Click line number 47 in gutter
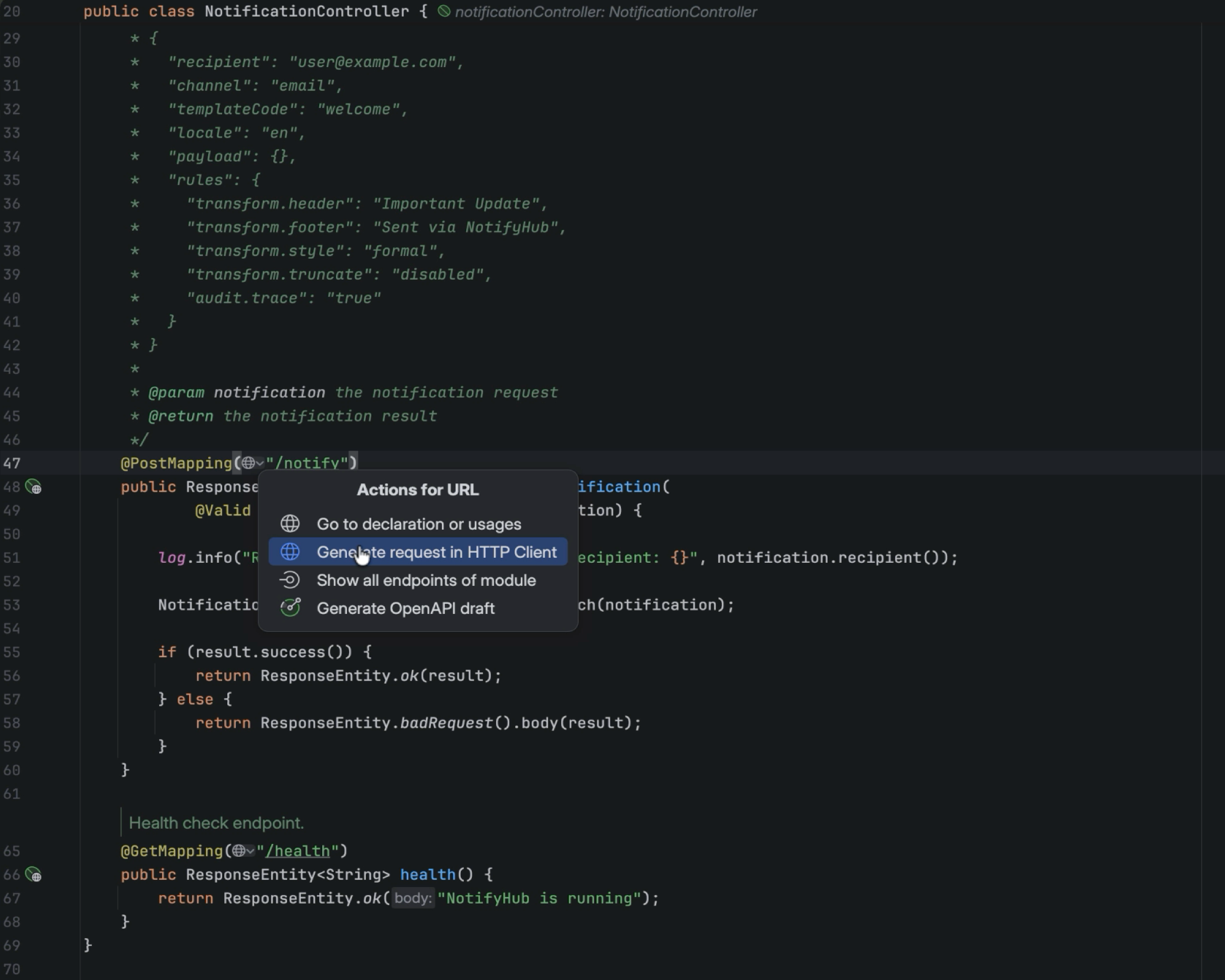The height and width of the screenshot is (980, 1225). pos(12,464)
